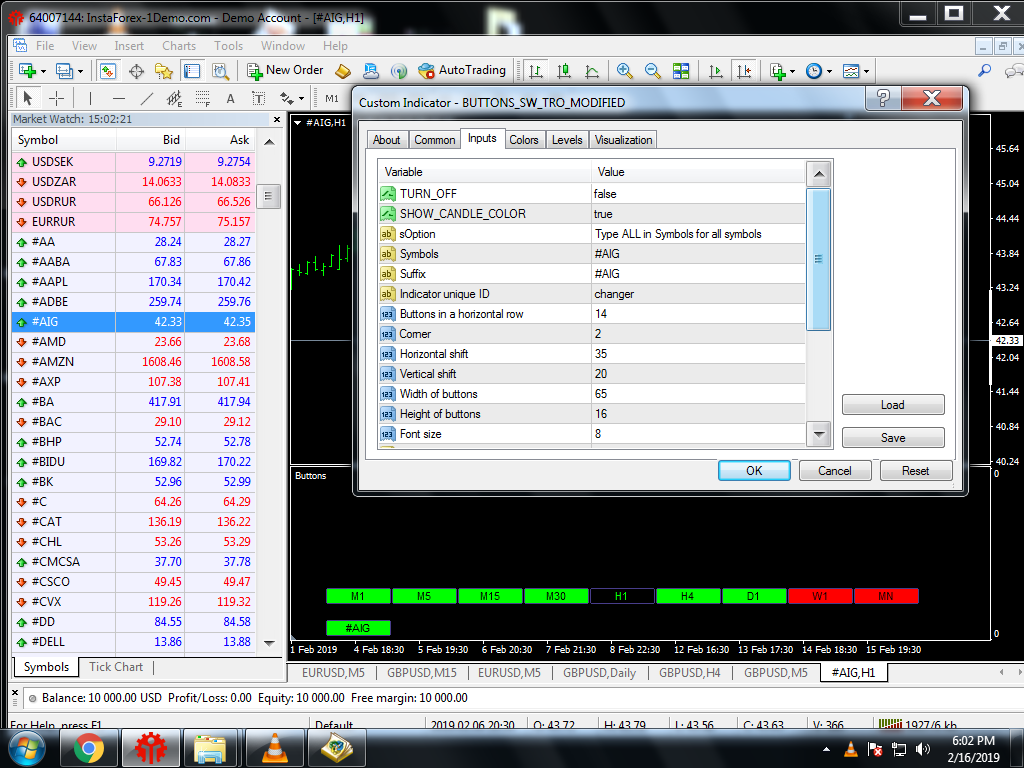
Task: Switch to the Colors tab
Action: (x=524, y=140)
